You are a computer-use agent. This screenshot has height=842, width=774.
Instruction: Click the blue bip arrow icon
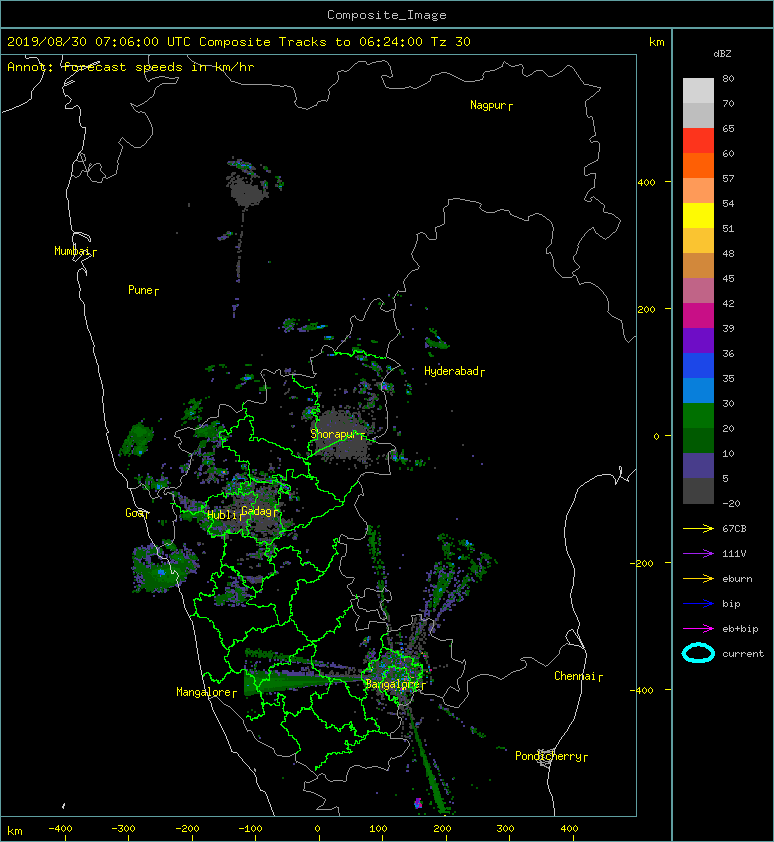tap(698, 604)
